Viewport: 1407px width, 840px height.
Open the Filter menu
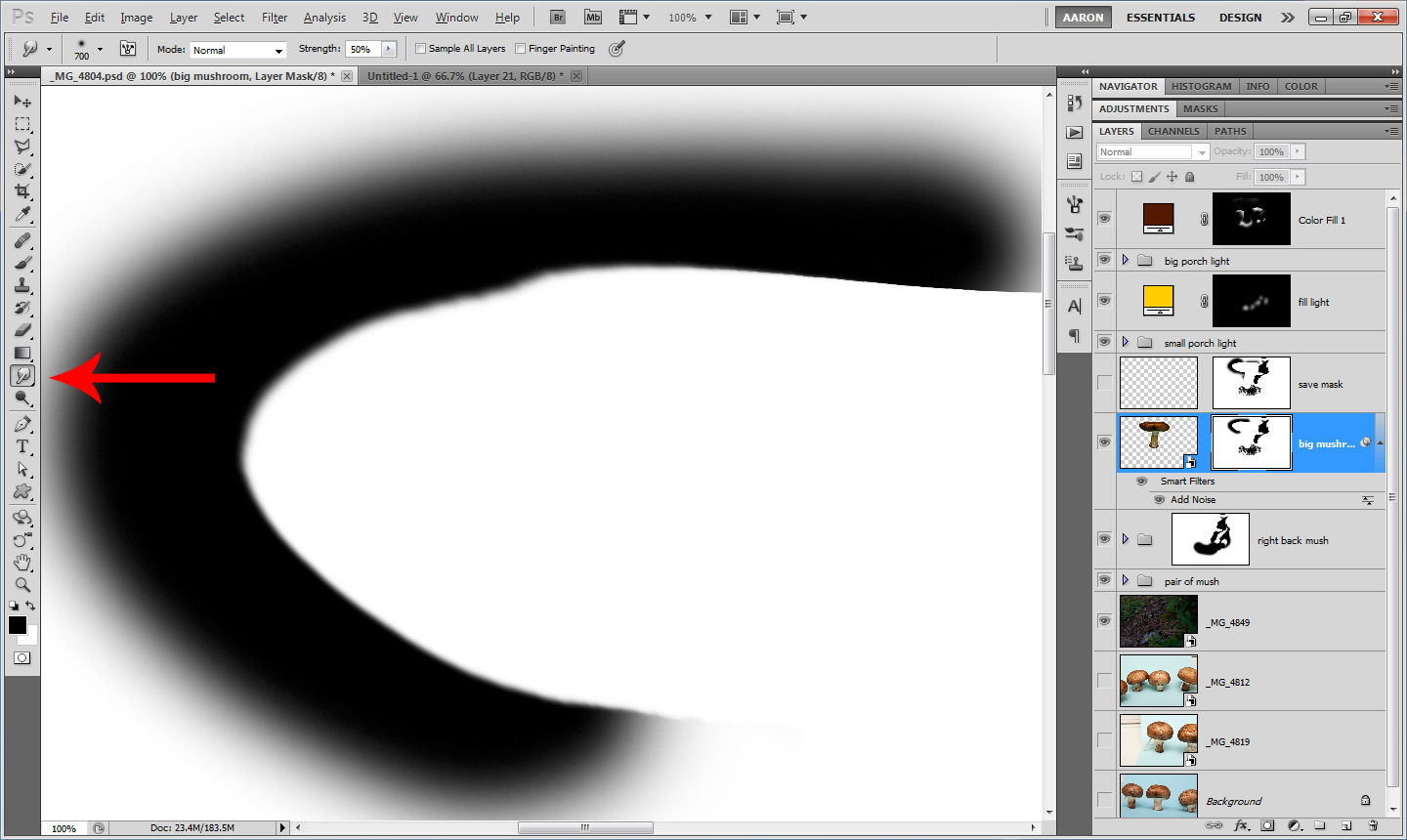point(275,18)
